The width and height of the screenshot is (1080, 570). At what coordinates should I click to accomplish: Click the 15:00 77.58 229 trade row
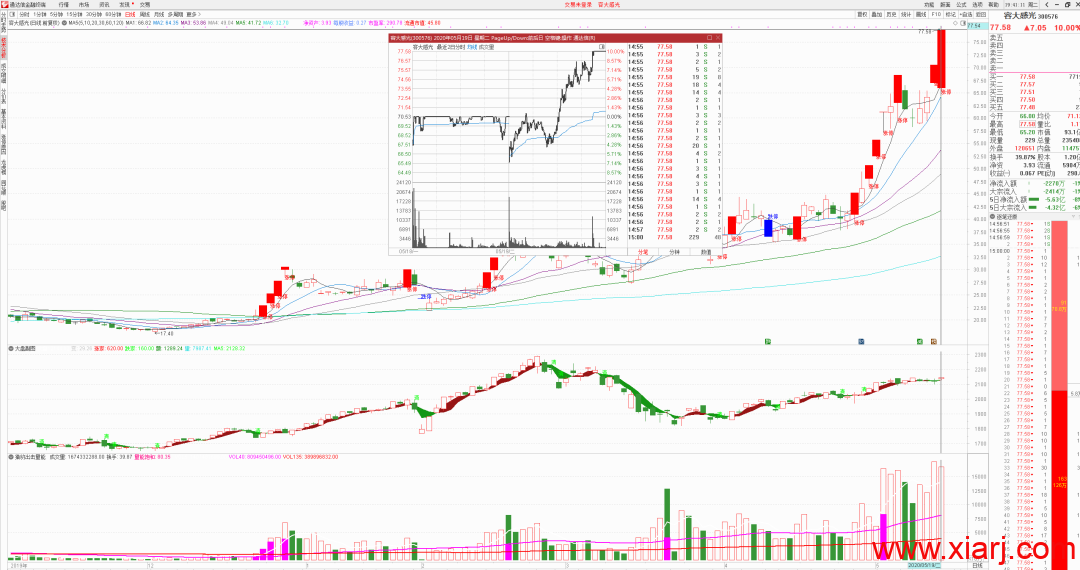tap(674, 237)
